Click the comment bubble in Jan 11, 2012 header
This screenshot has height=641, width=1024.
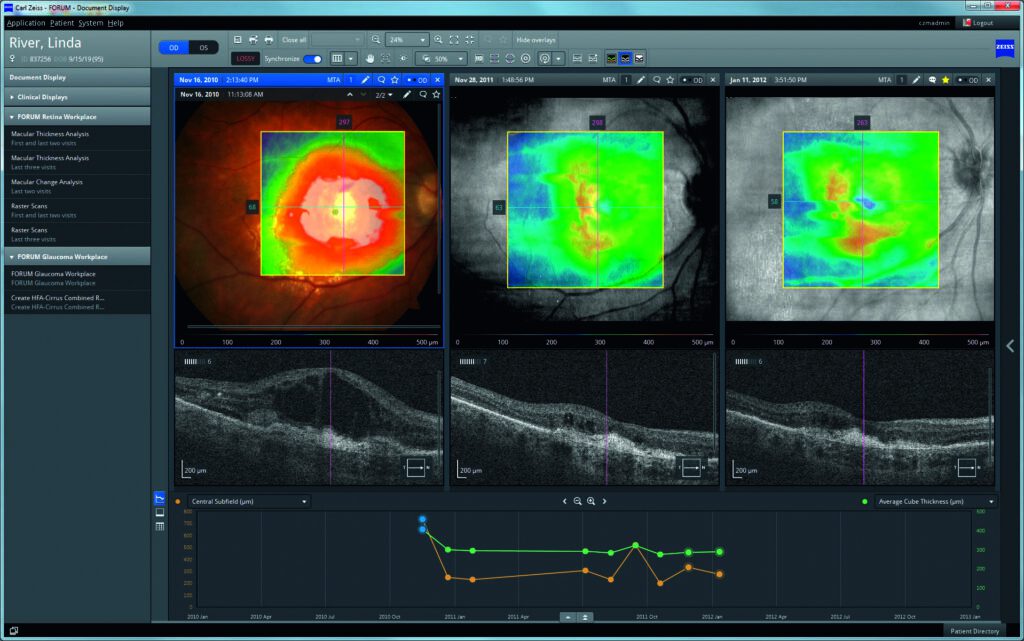[x=932, y=80]
